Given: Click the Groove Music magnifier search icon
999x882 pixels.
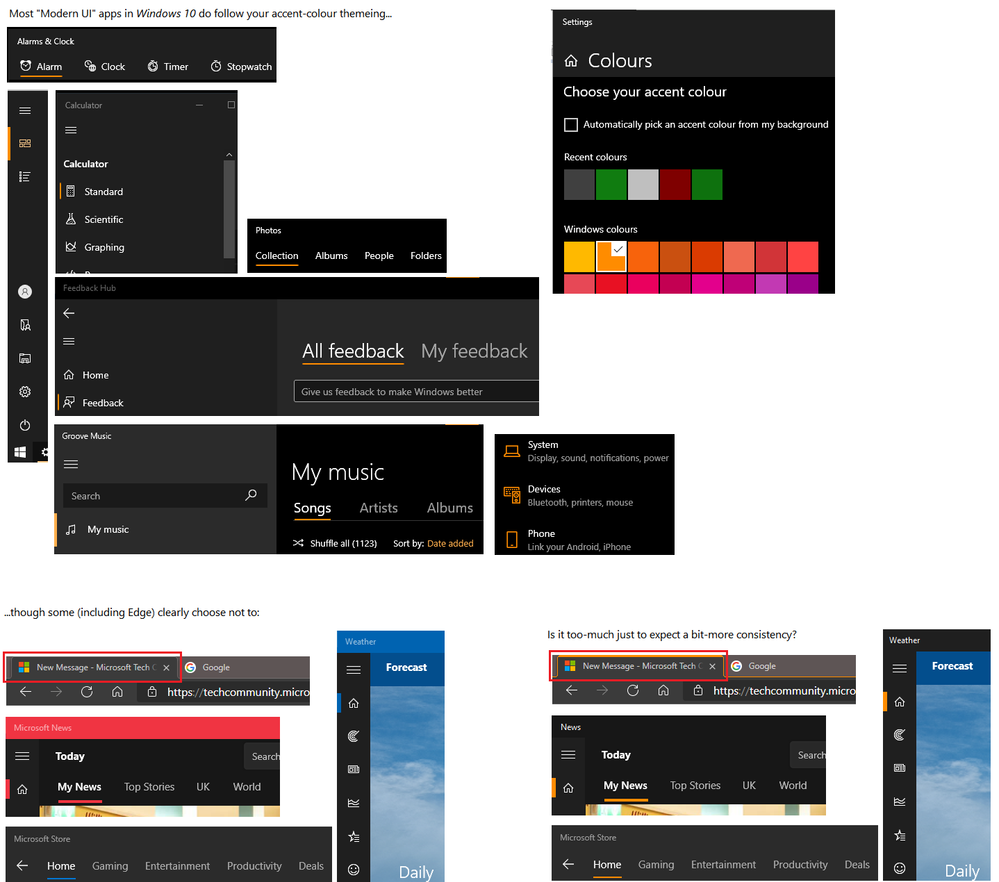Looking at the screenshot, I should pos(251,495).
